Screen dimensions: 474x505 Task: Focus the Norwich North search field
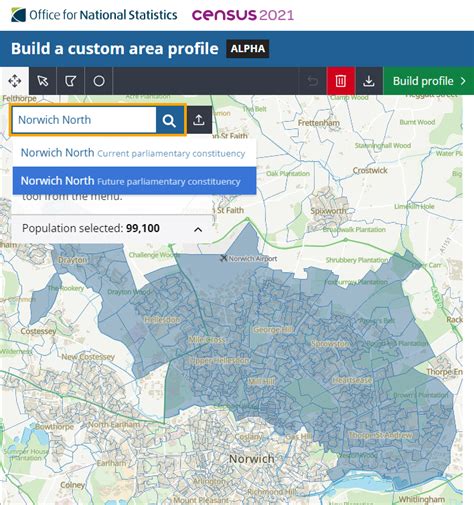(x=84, y=120)
